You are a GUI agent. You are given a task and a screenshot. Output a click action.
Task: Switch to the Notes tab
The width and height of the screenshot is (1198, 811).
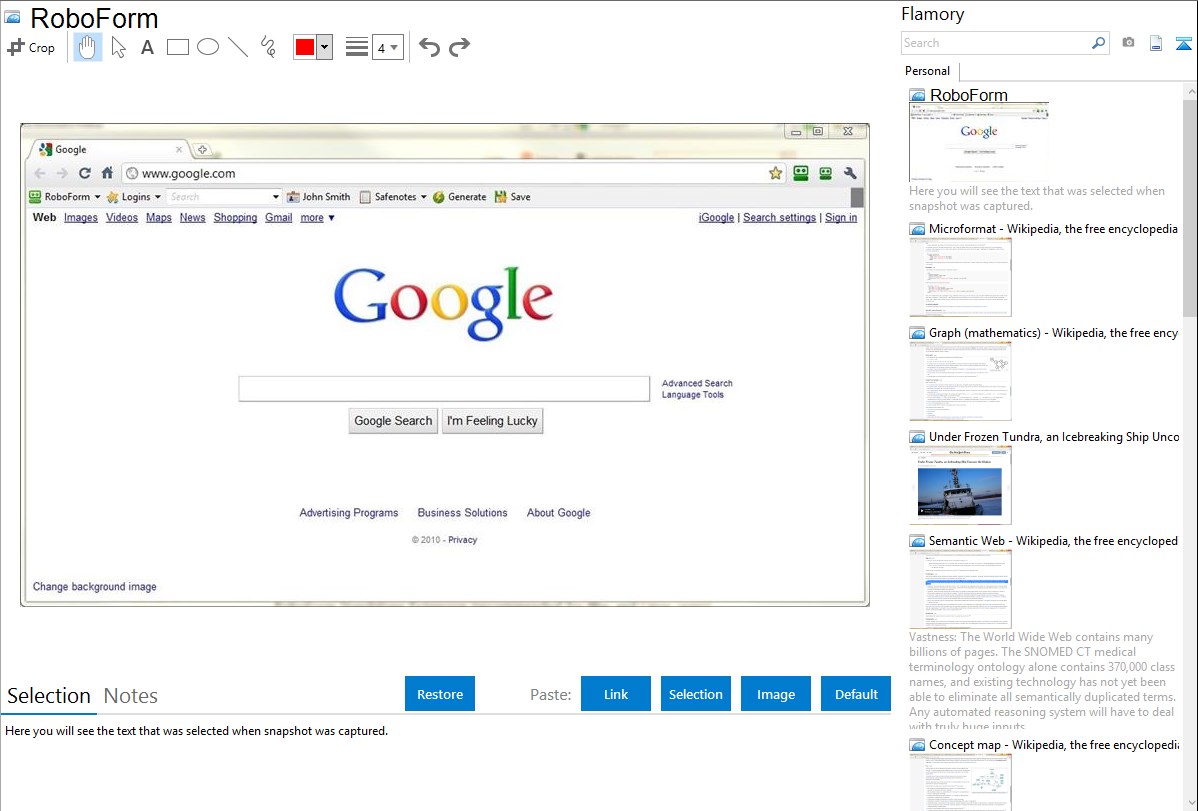click(131, 696)
